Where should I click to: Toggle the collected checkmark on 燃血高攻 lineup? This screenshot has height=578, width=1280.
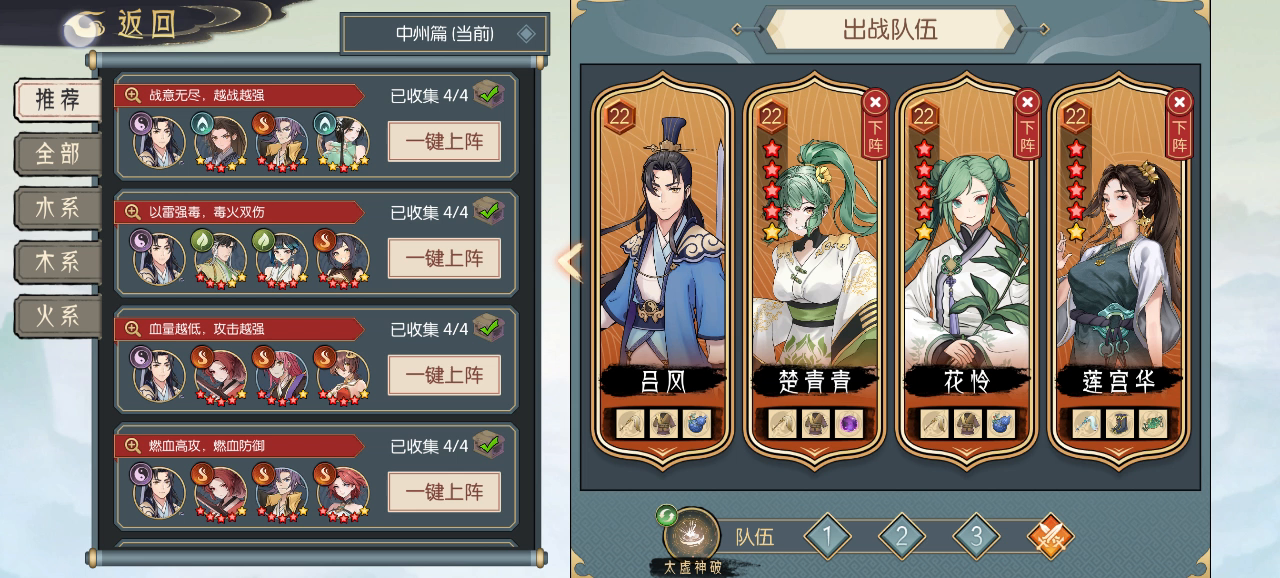point(488,445)
